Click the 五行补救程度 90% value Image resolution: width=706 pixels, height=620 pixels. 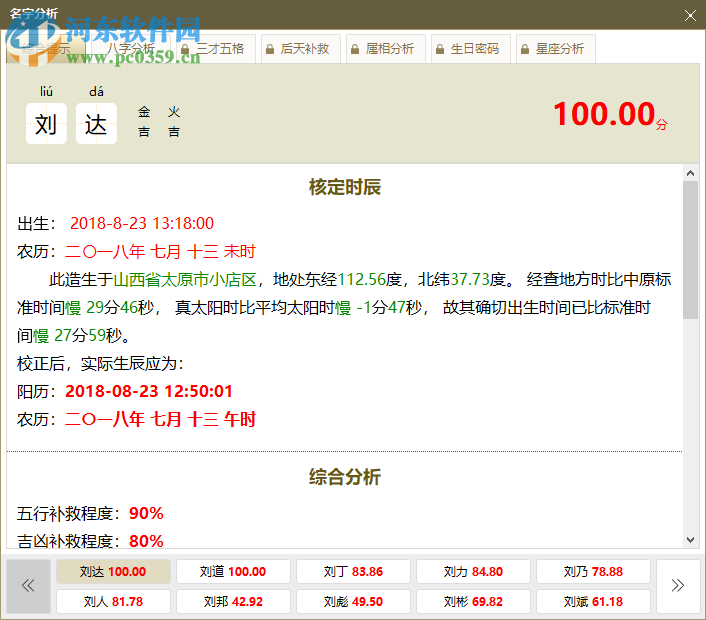(x=146, y=513)
